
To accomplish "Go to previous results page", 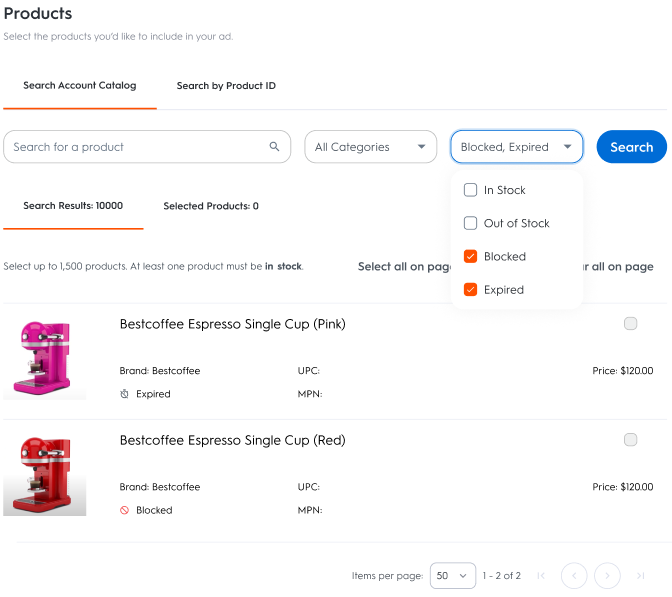I will coord(574,576).
